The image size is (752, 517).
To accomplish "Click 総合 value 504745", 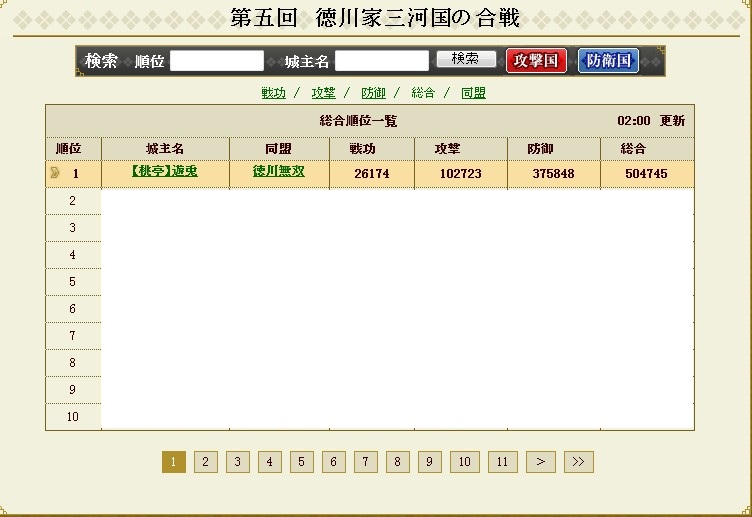I will click(646, 174).
